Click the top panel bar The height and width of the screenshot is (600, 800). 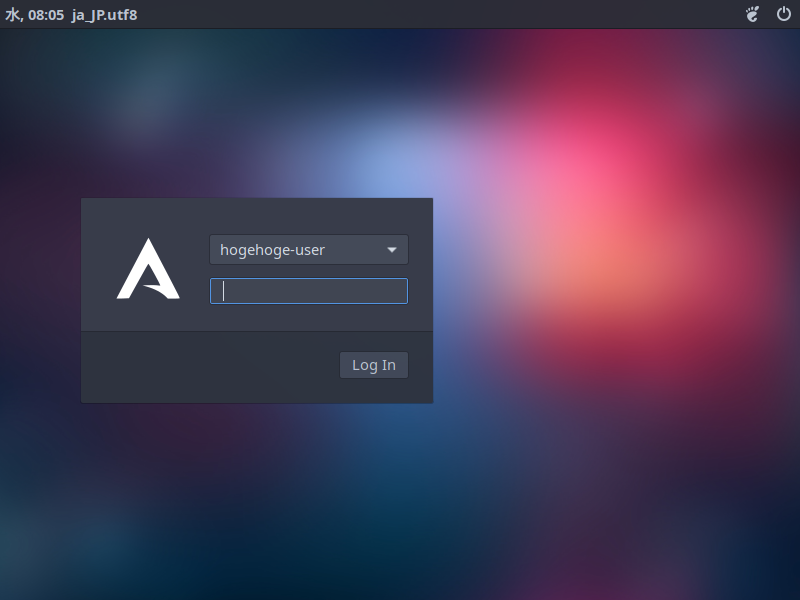[400, 14]
